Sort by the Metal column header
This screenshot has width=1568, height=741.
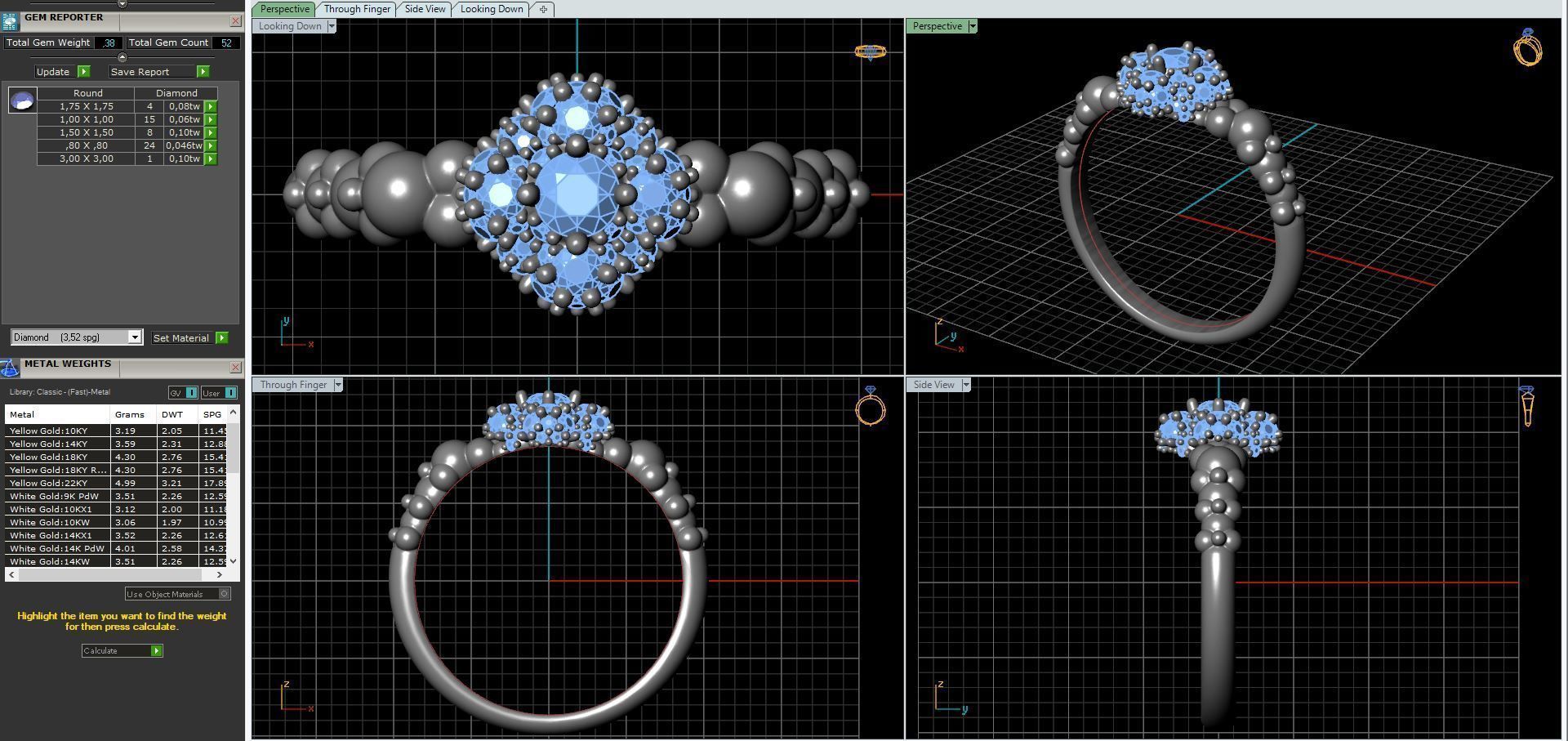[57, 414]
